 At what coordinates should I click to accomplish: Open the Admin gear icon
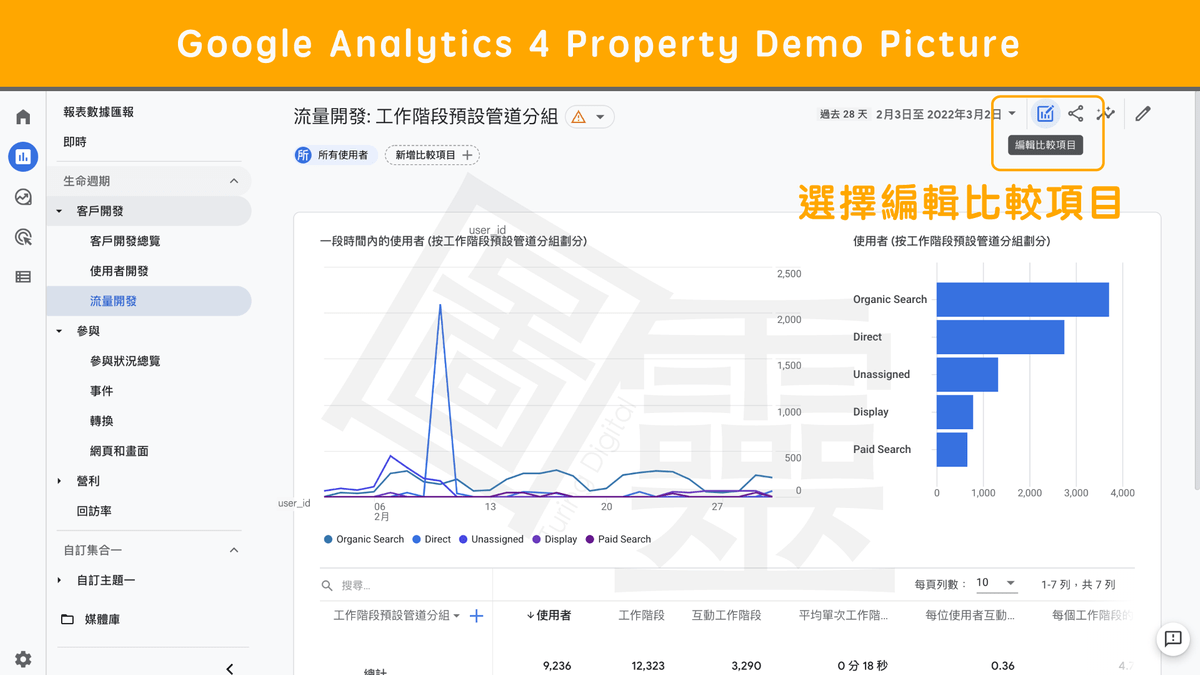[23, 659]
